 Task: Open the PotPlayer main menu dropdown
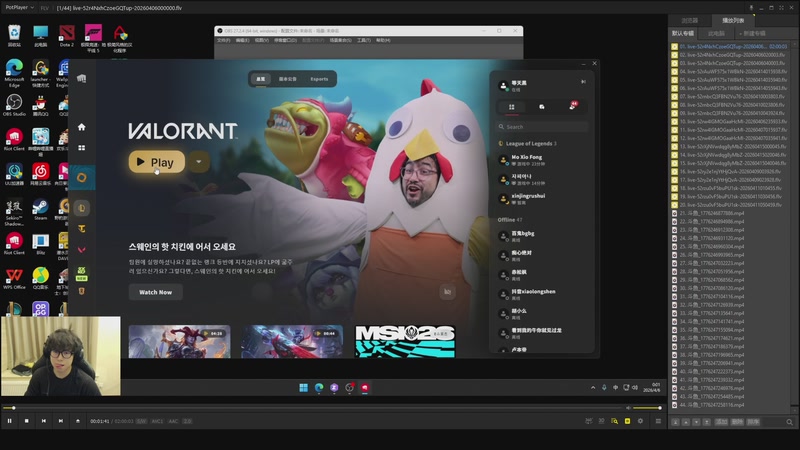pyautogui.click(x=19, y=8)
